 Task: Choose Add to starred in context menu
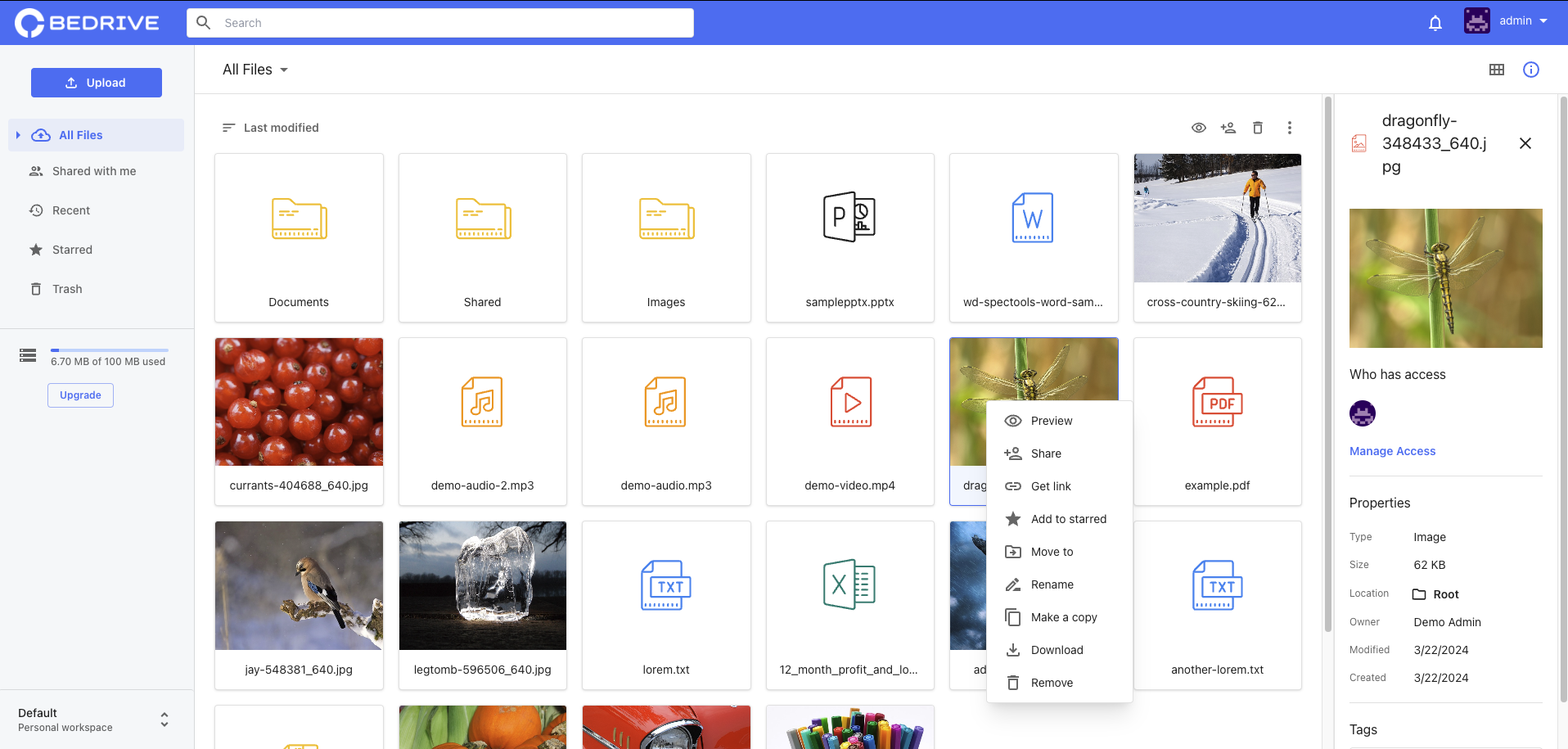[x=1068, y=519]
